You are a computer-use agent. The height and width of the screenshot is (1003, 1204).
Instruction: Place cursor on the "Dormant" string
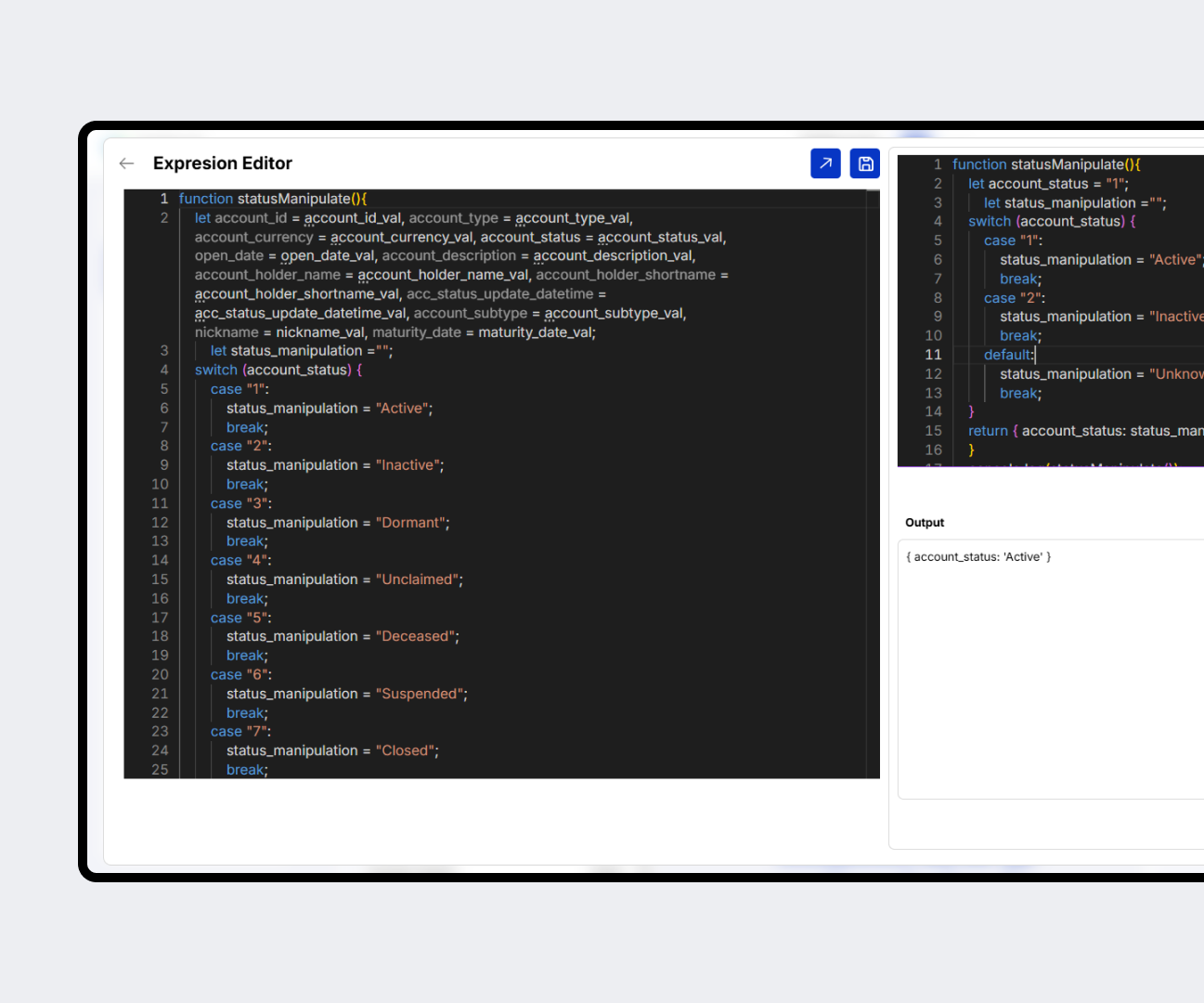[x=412, y=523]
